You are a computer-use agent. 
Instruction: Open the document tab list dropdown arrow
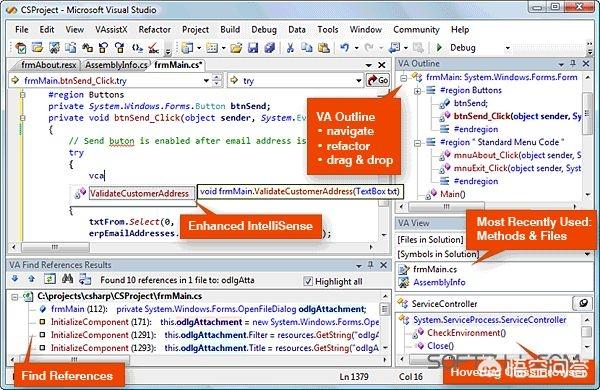click(368, 65)
